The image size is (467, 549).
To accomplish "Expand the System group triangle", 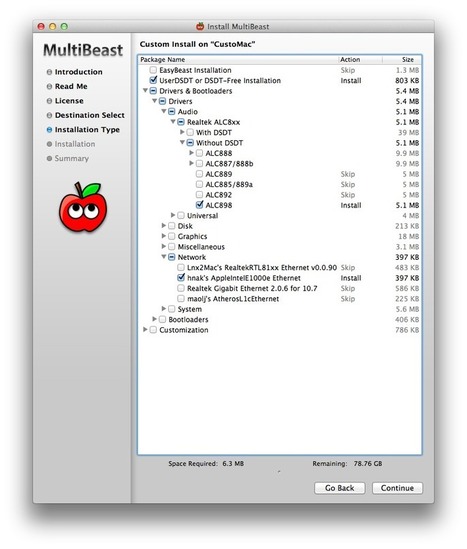I will (163, 308).
